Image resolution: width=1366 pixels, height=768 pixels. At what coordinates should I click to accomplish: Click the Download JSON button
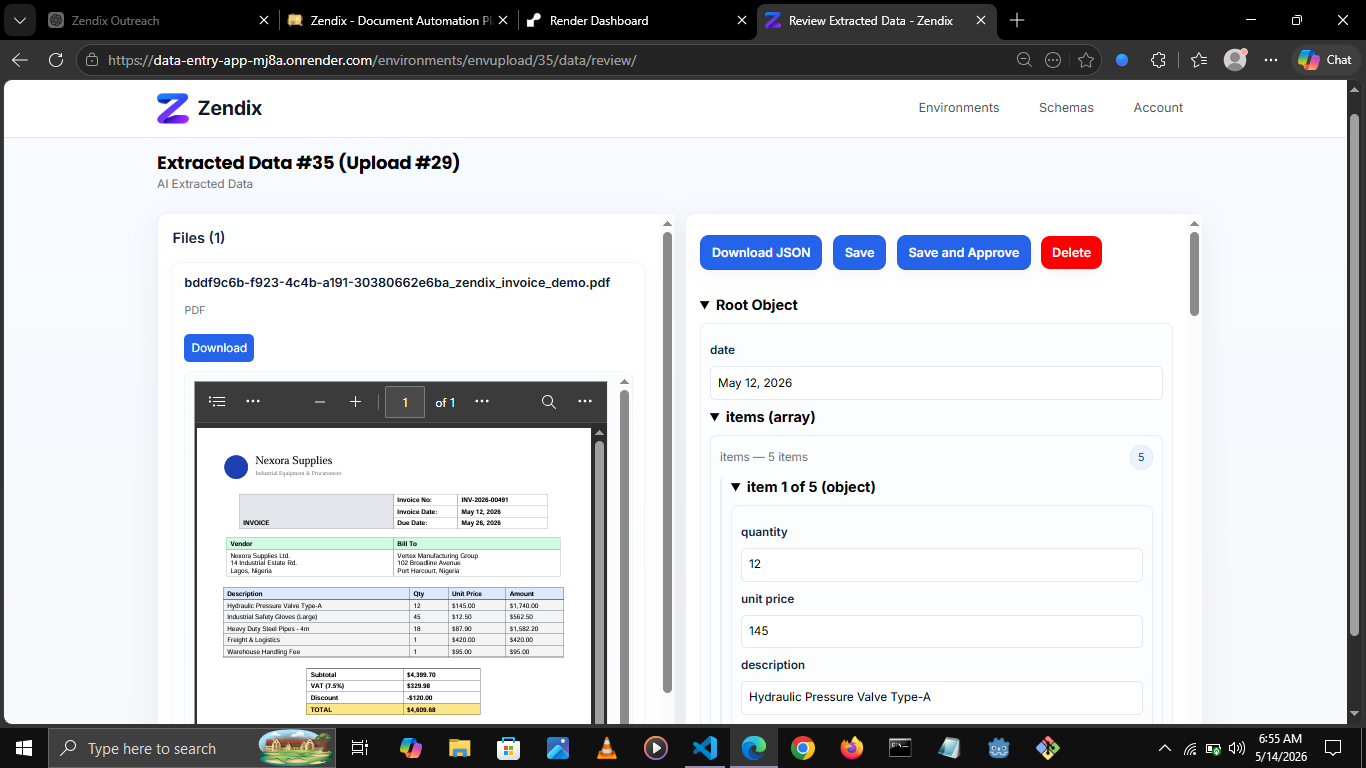761,253
